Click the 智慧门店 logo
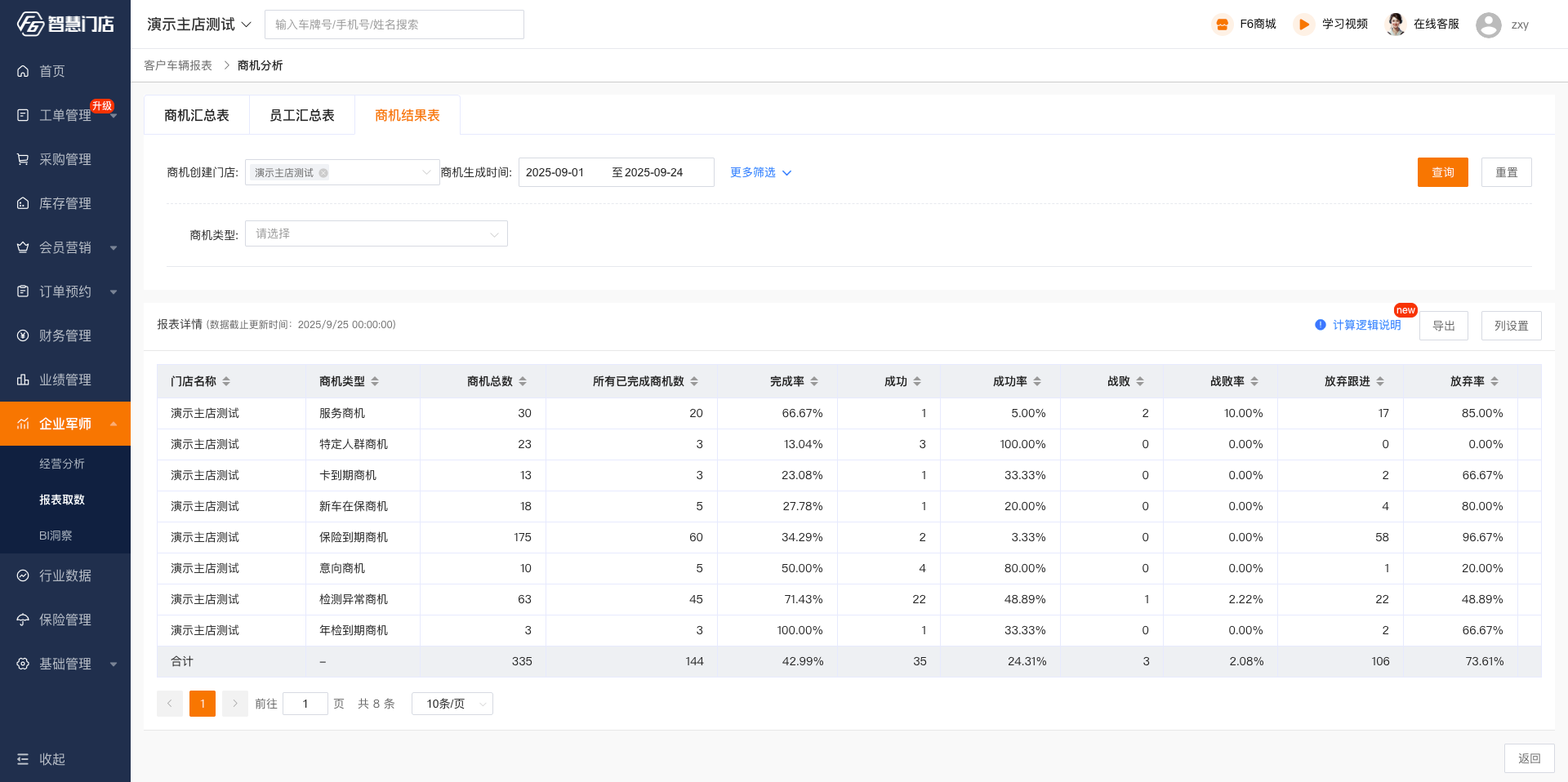 click(x=65, y=24)
